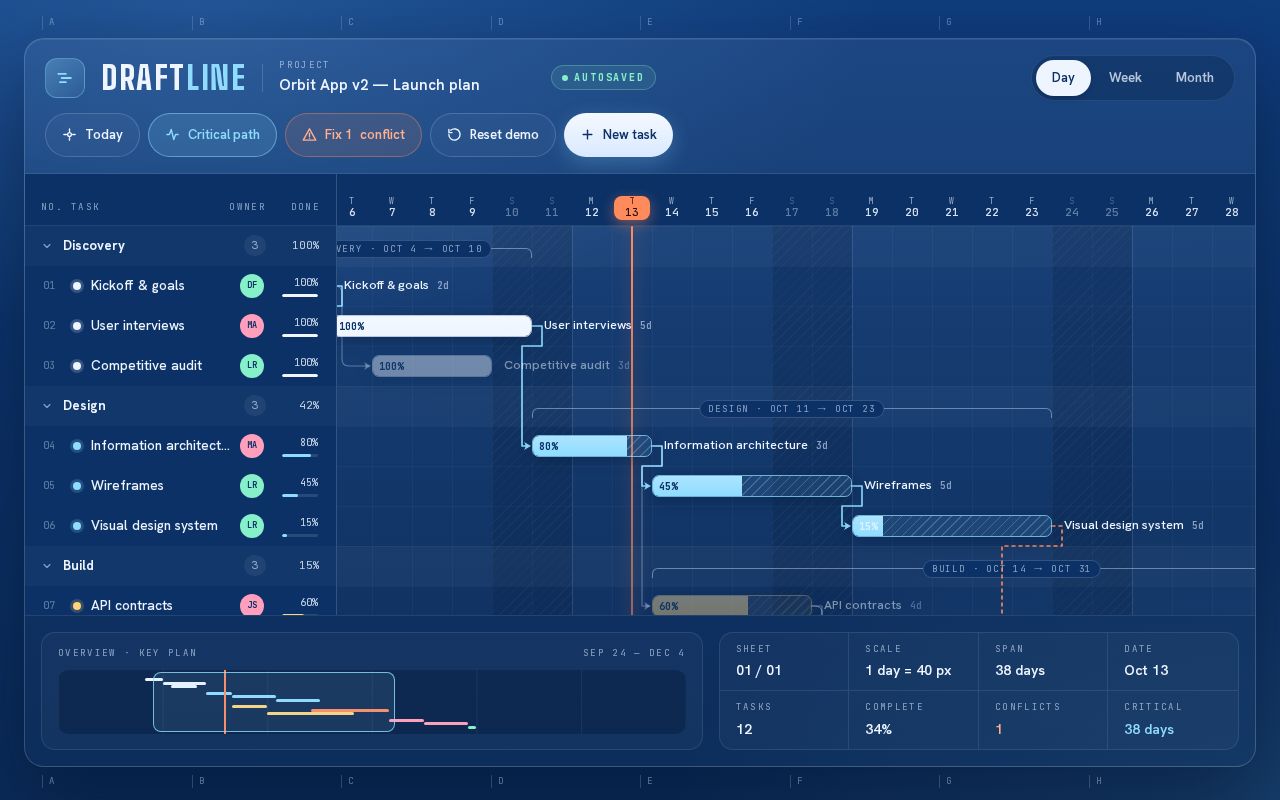Click the status dot next to Wireframes

pos(77,486)
